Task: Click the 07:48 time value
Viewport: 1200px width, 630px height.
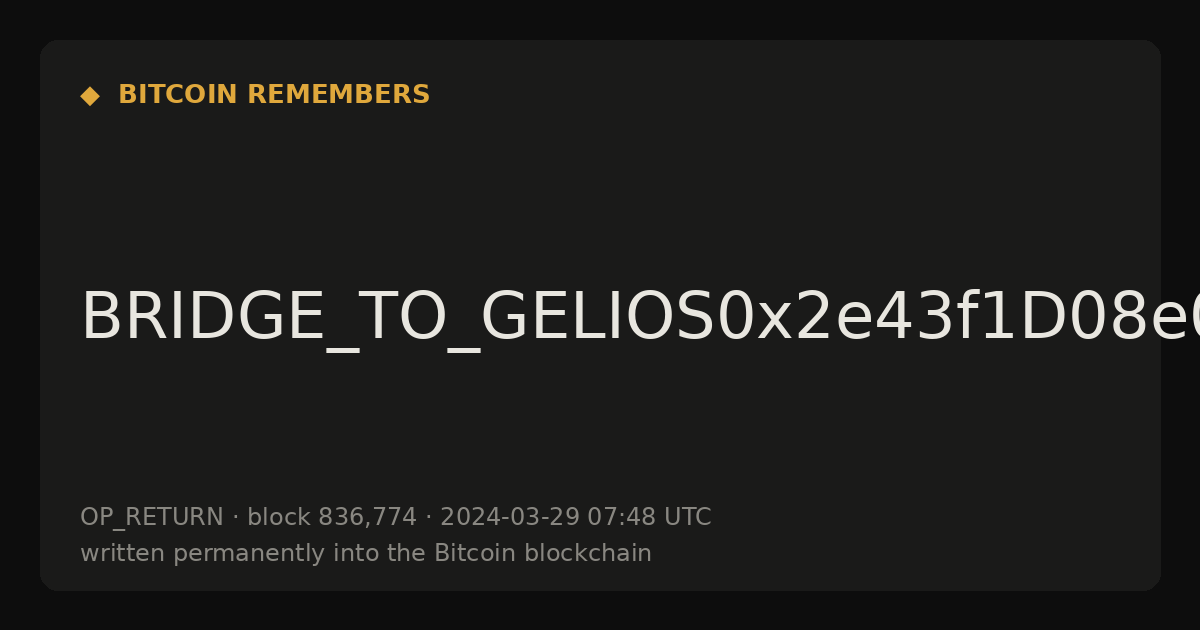Action: [622, 517]
